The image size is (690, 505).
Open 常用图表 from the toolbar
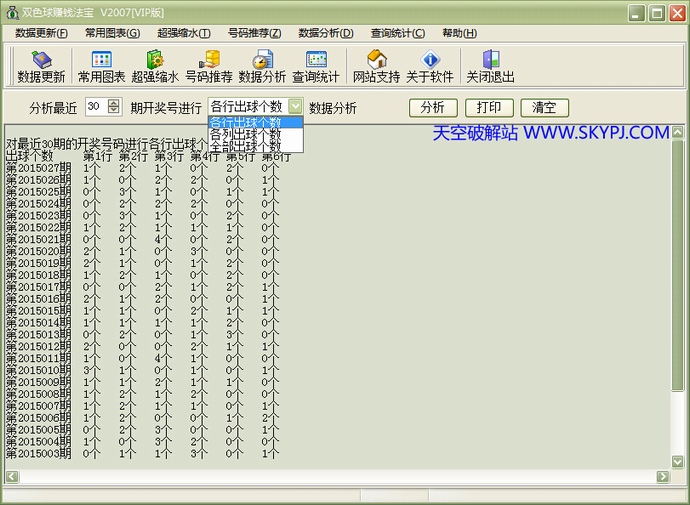(101, 66)
